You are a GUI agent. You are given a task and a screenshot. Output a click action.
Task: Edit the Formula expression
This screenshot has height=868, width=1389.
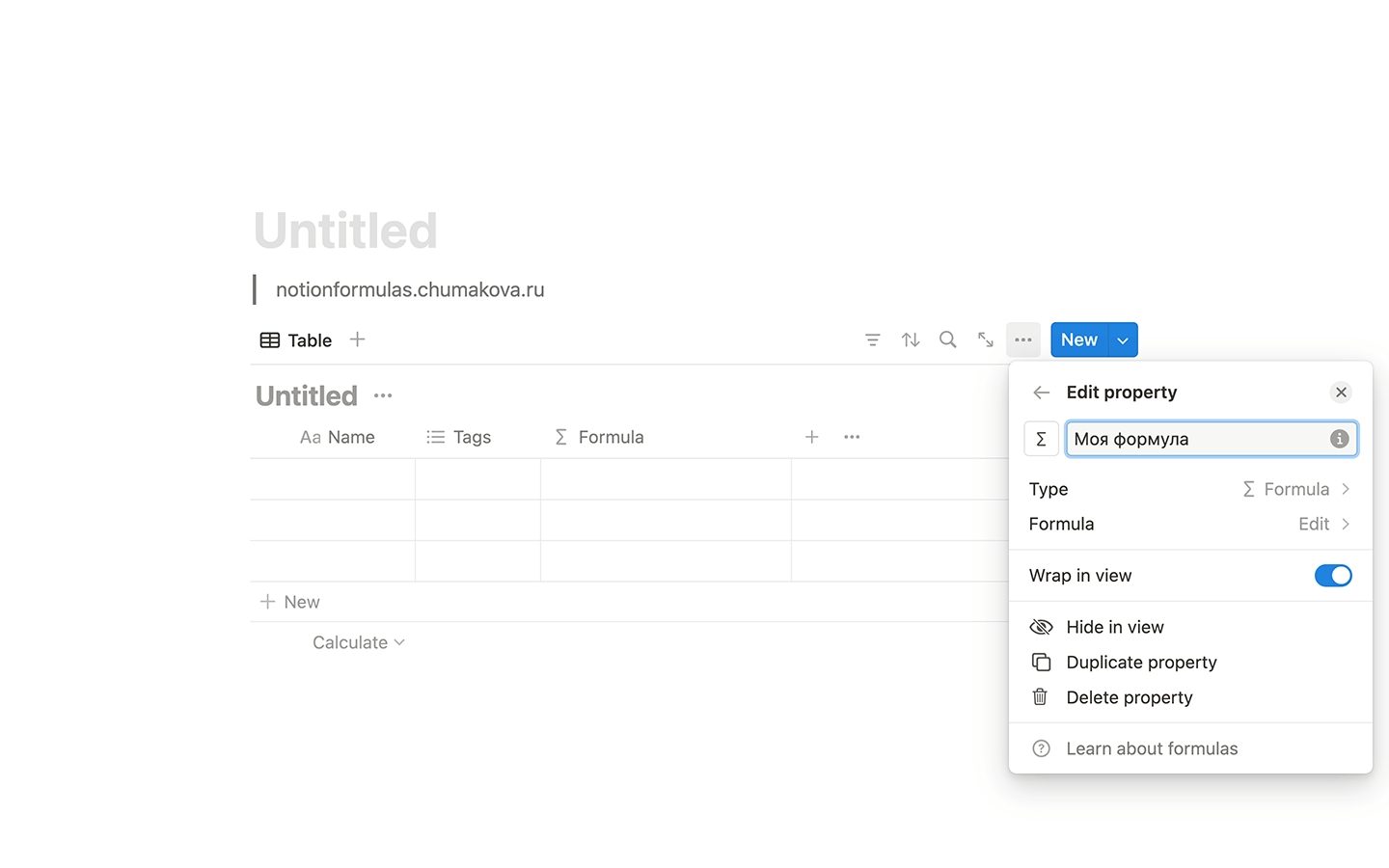[1190, 524]
